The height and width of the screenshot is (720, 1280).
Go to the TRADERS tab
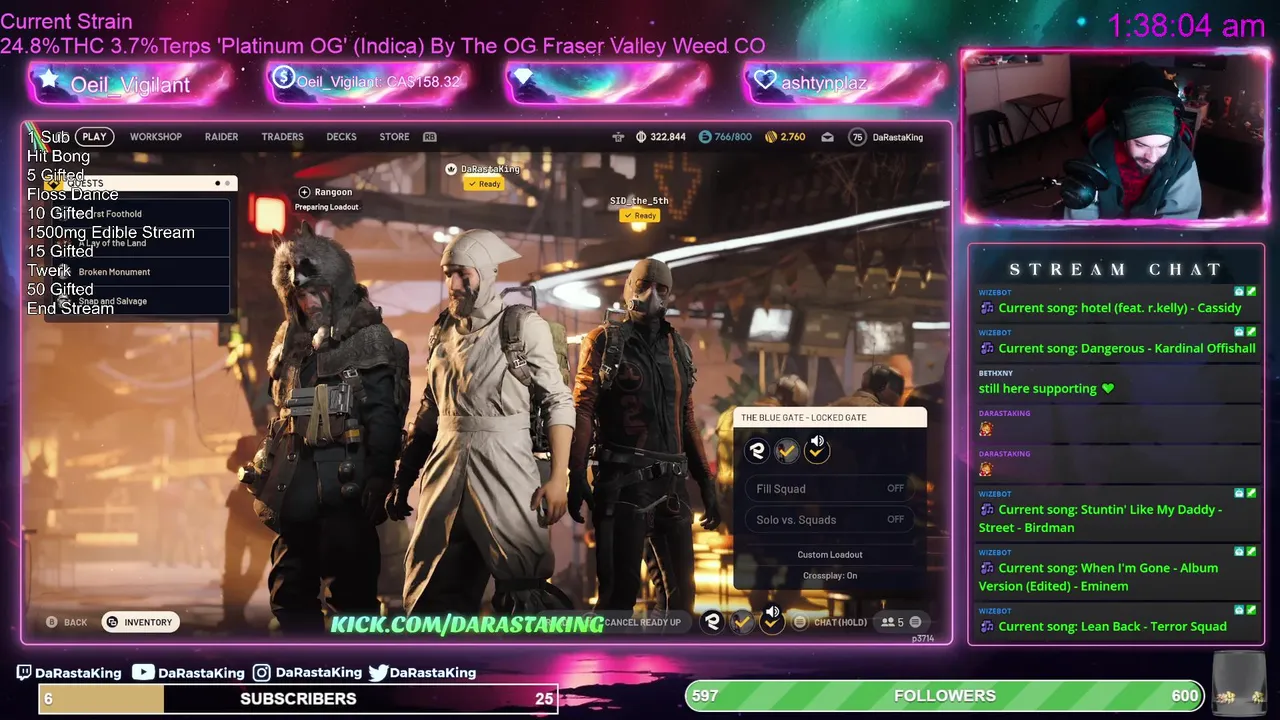pyautogui.click(x=282, y=137)
